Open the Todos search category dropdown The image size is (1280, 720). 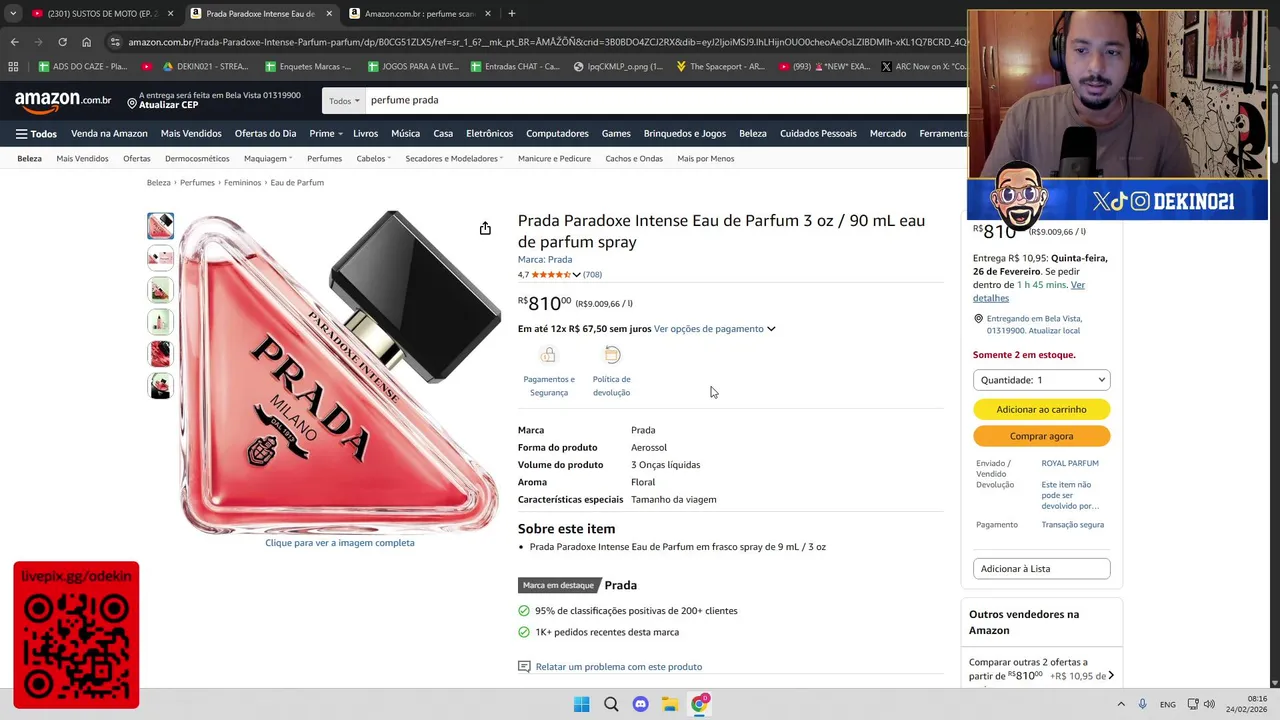click(x=344, y=100)
